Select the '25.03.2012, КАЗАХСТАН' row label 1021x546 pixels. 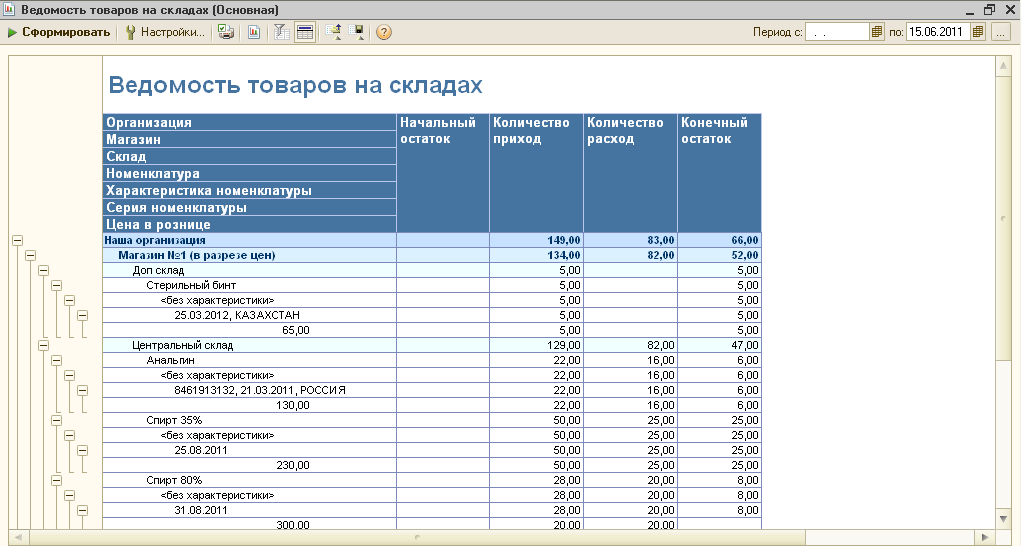pyautogui.click(x=237, y=315)
